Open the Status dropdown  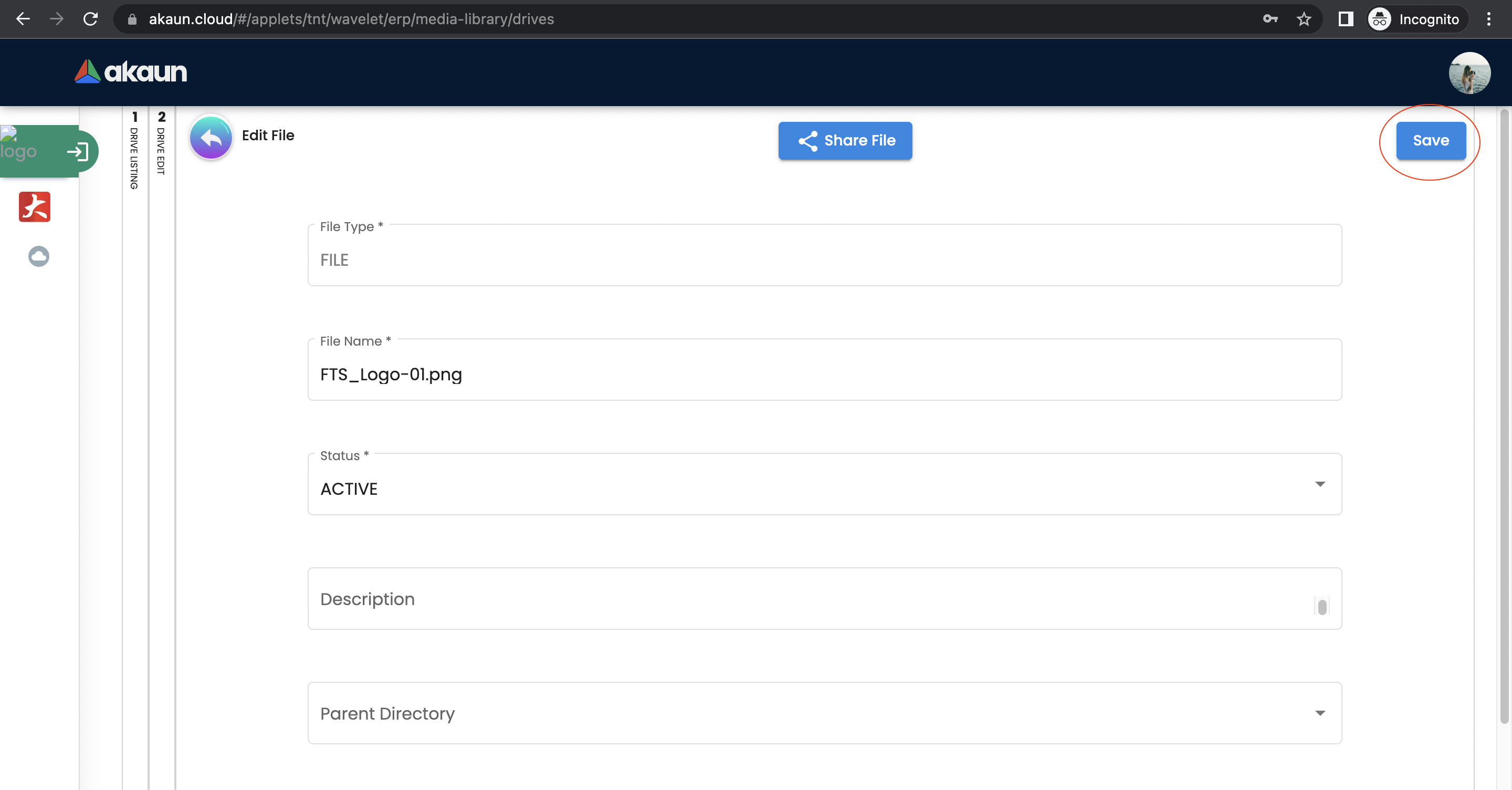click(x=824, y=487)
